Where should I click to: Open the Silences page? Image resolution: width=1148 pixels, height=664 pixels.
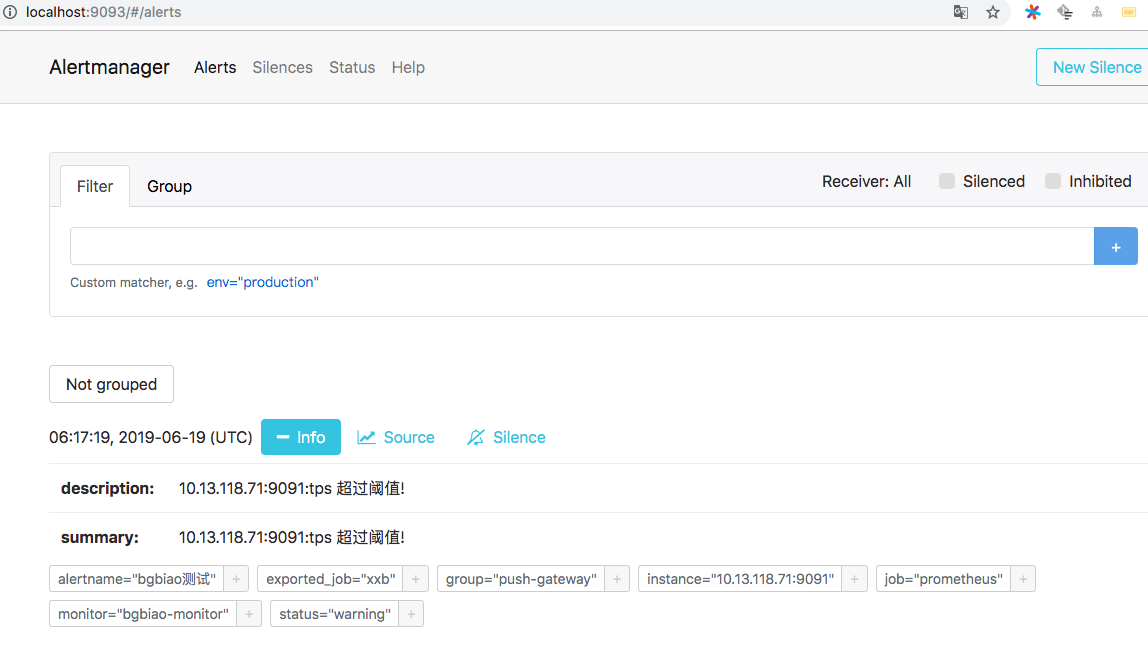pos(283,67)
